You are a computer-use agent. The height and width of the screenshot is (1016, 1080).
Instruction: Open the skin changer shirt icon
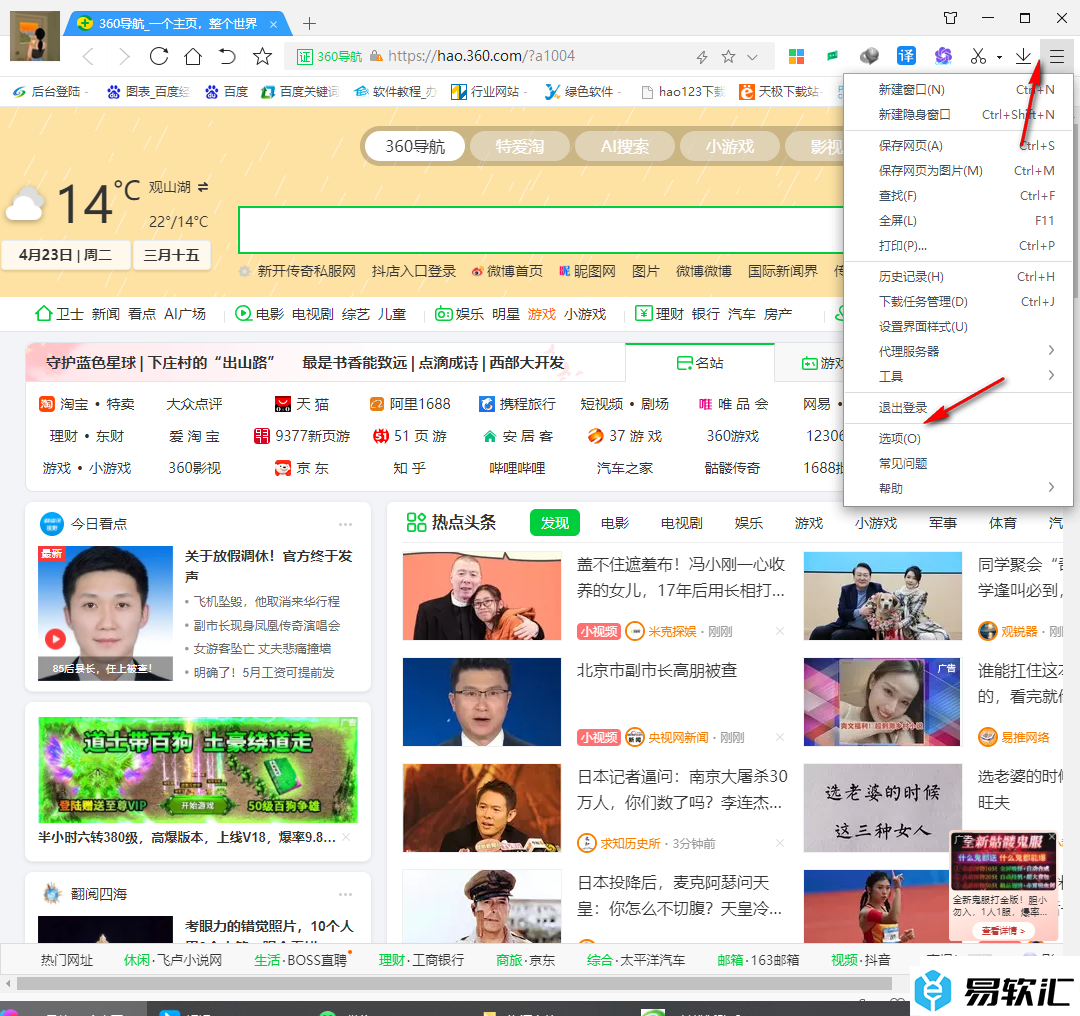(x=951, y=18)
